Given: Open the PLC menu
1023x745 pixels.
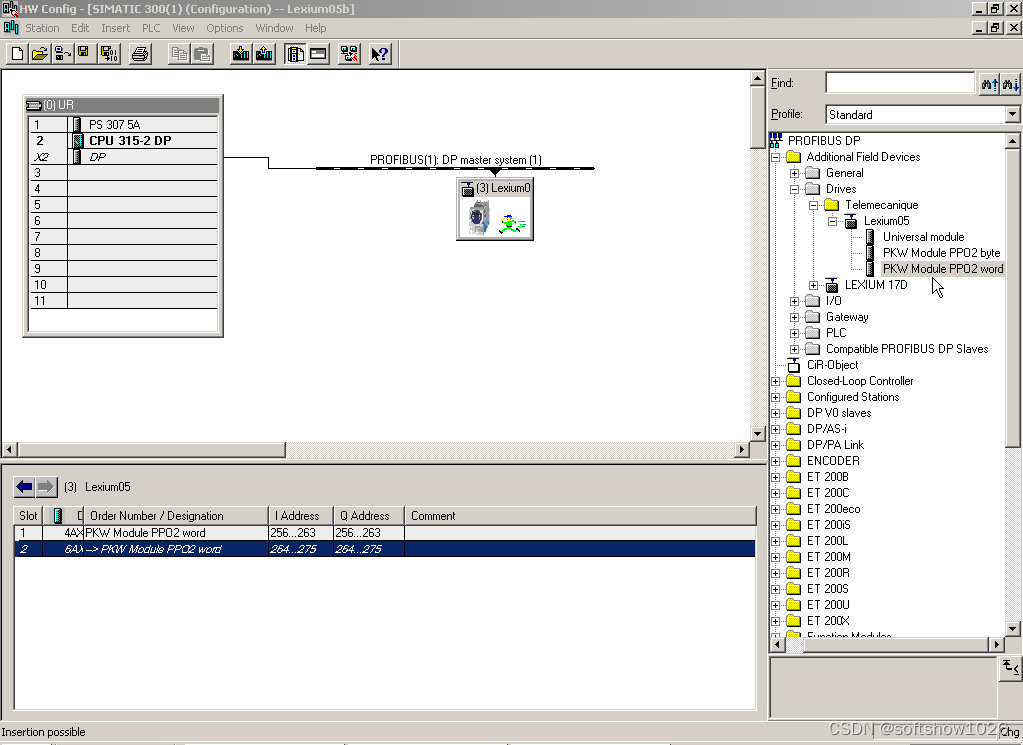Looking at the screenshot, I should [x=151, y=28].
